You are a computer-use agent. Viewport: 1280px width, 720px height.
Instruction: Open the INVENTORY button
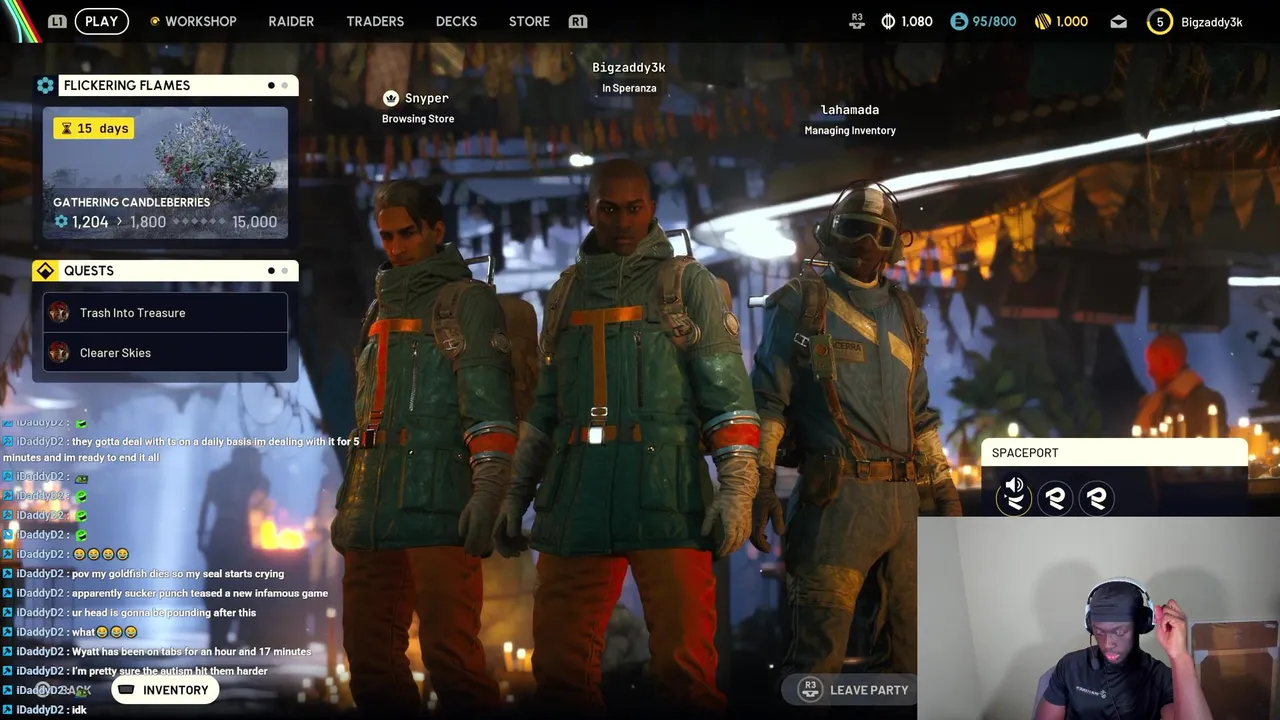(165, 690)
